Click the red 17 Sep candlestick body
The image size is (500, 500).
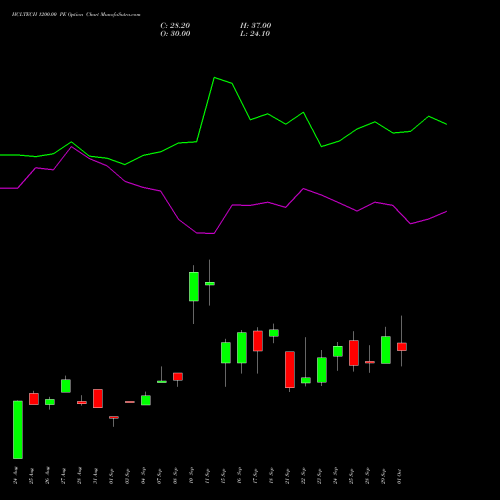pyautogui.click(x=258, y=341)
